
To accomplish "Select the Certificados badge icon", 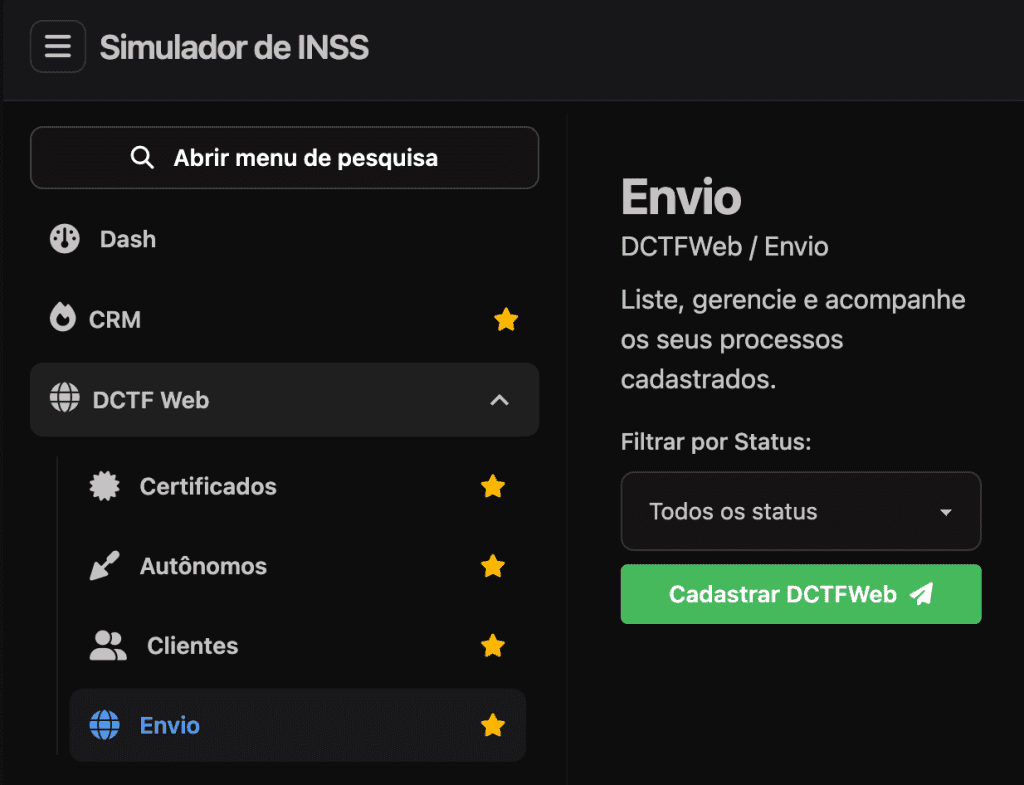I will coord(105,487).
